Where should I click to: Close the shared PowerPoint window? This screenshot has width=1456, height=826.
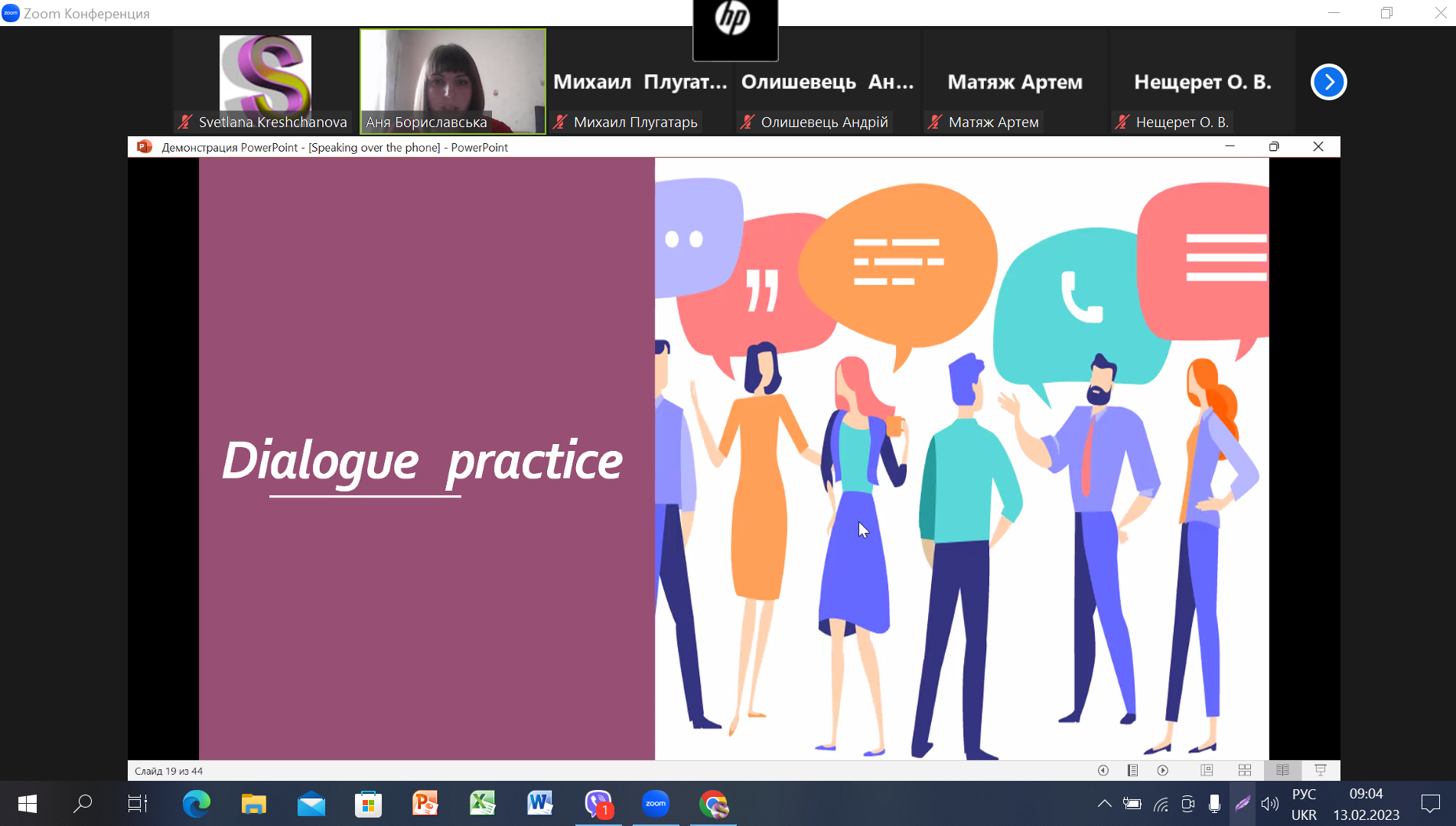click(1318, 146)
